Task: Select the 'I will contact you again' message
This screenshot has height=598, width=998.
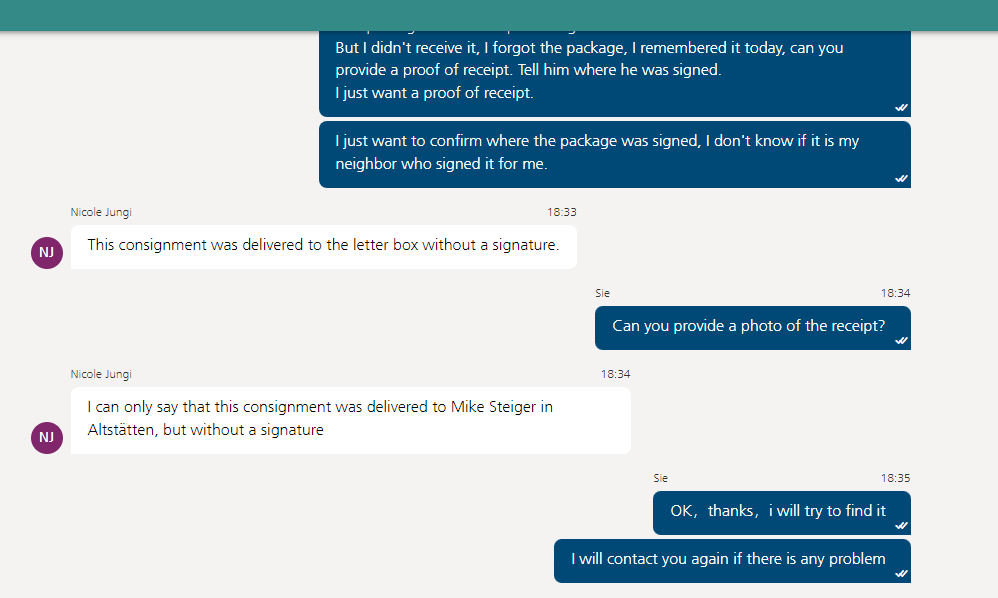Action: 728,560
